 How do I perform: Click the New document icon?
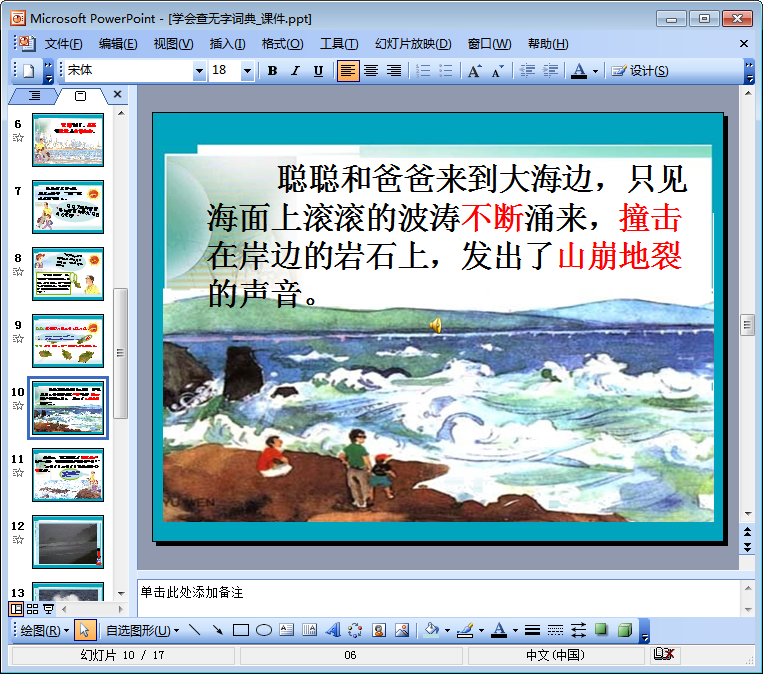[29, 71]
